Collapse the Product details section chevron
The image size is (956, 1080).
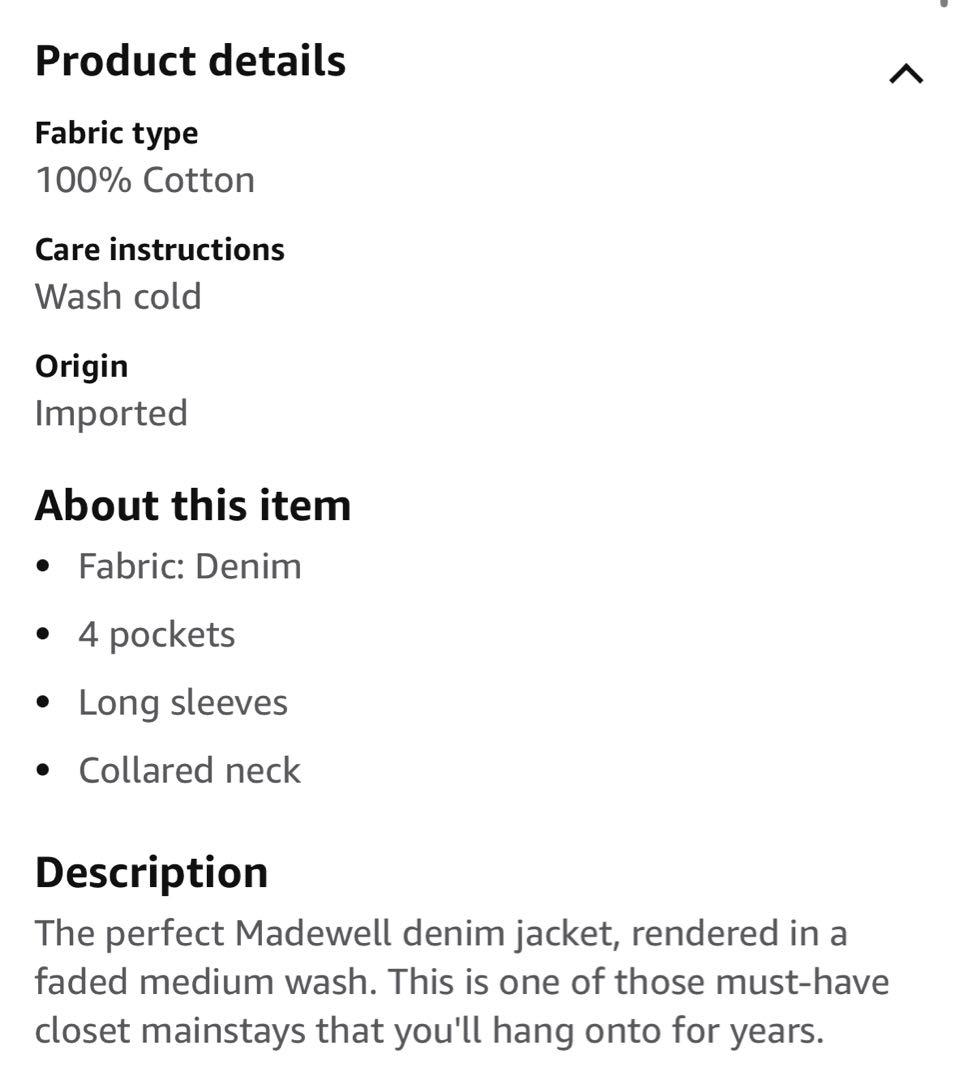(906, 74)
